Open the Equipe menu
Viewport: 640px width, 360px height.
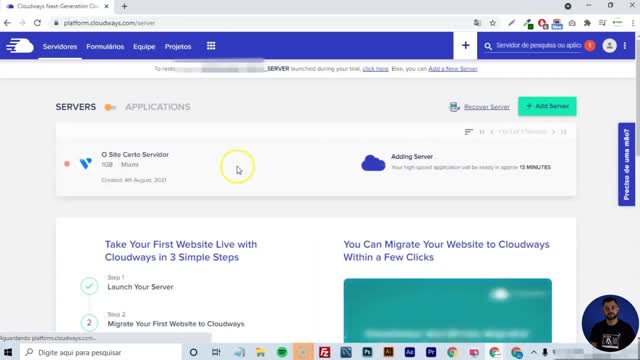pos(144,47)
